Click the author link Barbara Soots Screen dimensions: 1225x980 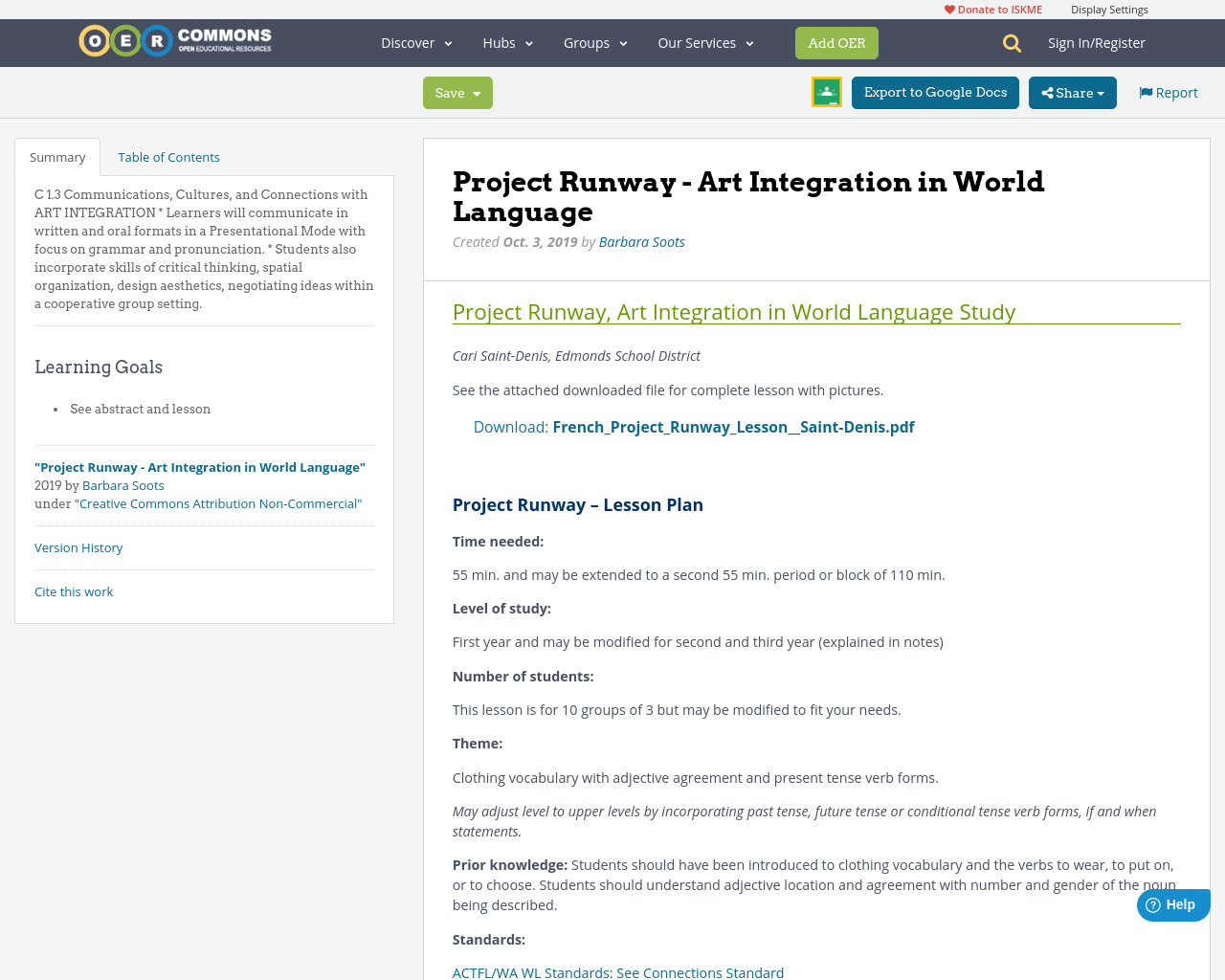(x=641, y=240)
